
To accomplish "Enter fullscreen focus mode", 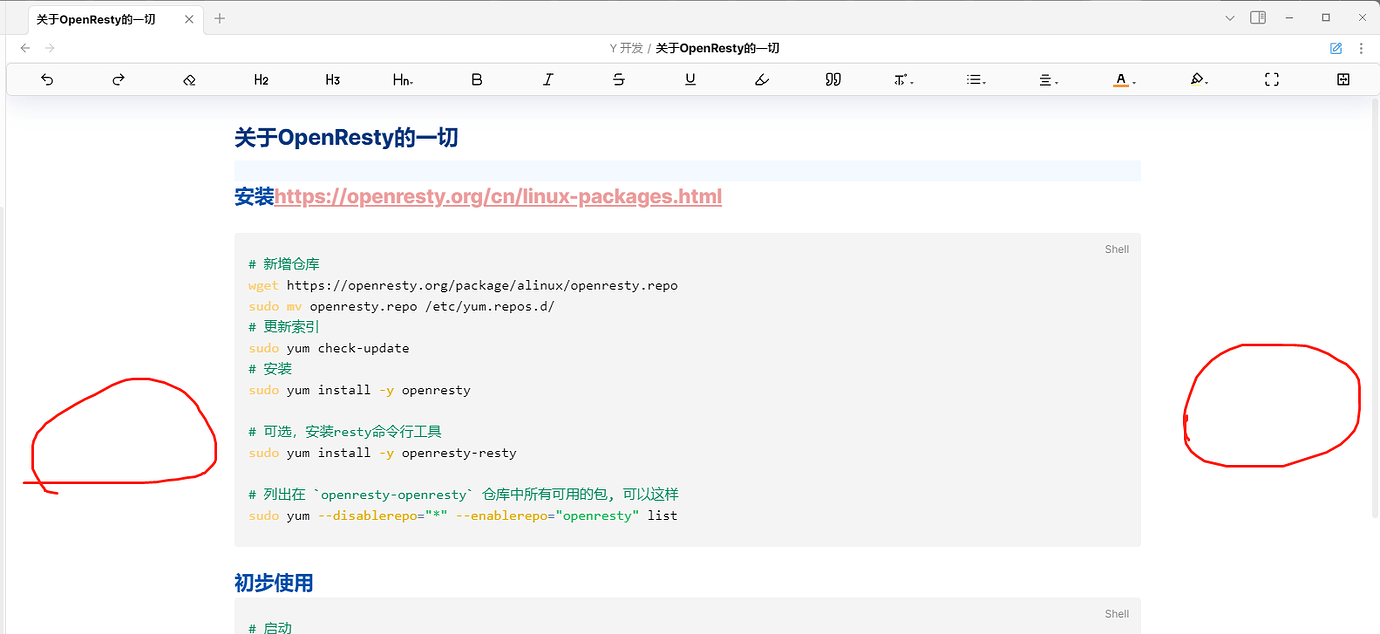I will pyautogui.click(x=1272, y=80).
